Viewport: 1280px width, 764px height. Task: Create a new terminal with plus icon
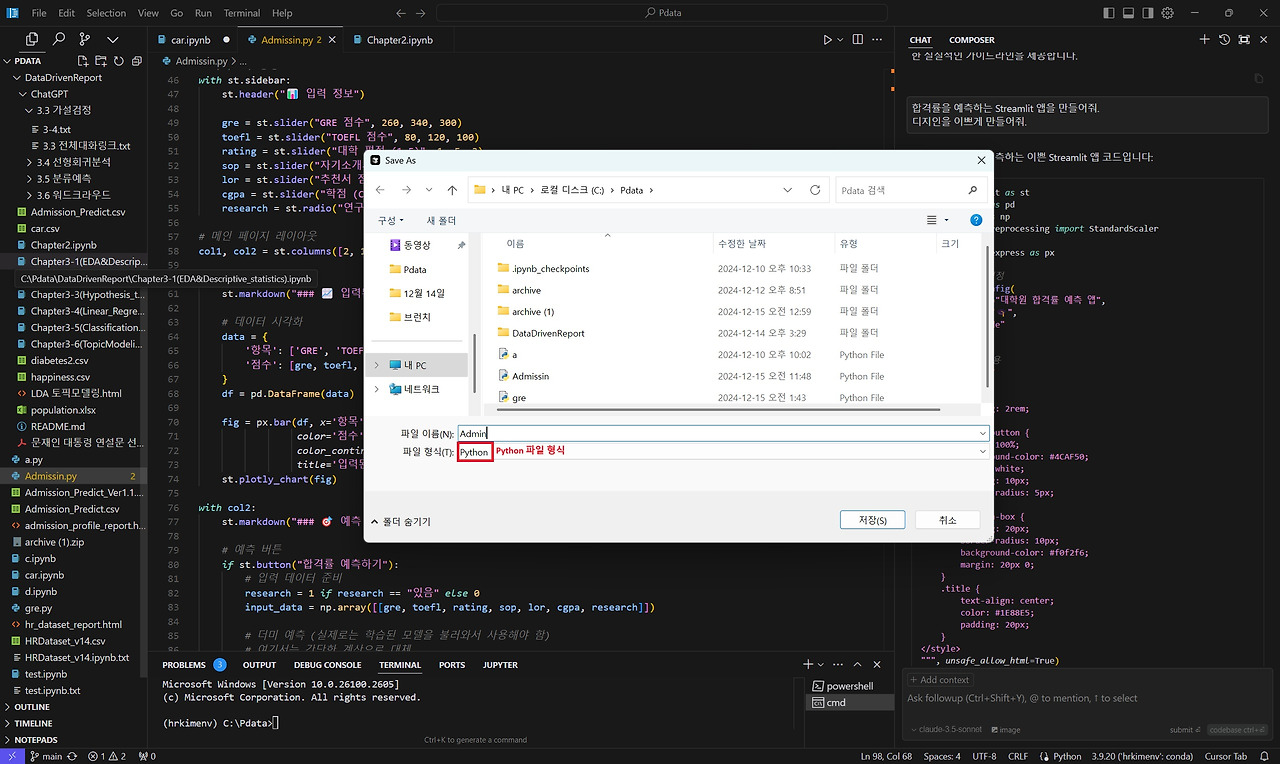[808, 665]
